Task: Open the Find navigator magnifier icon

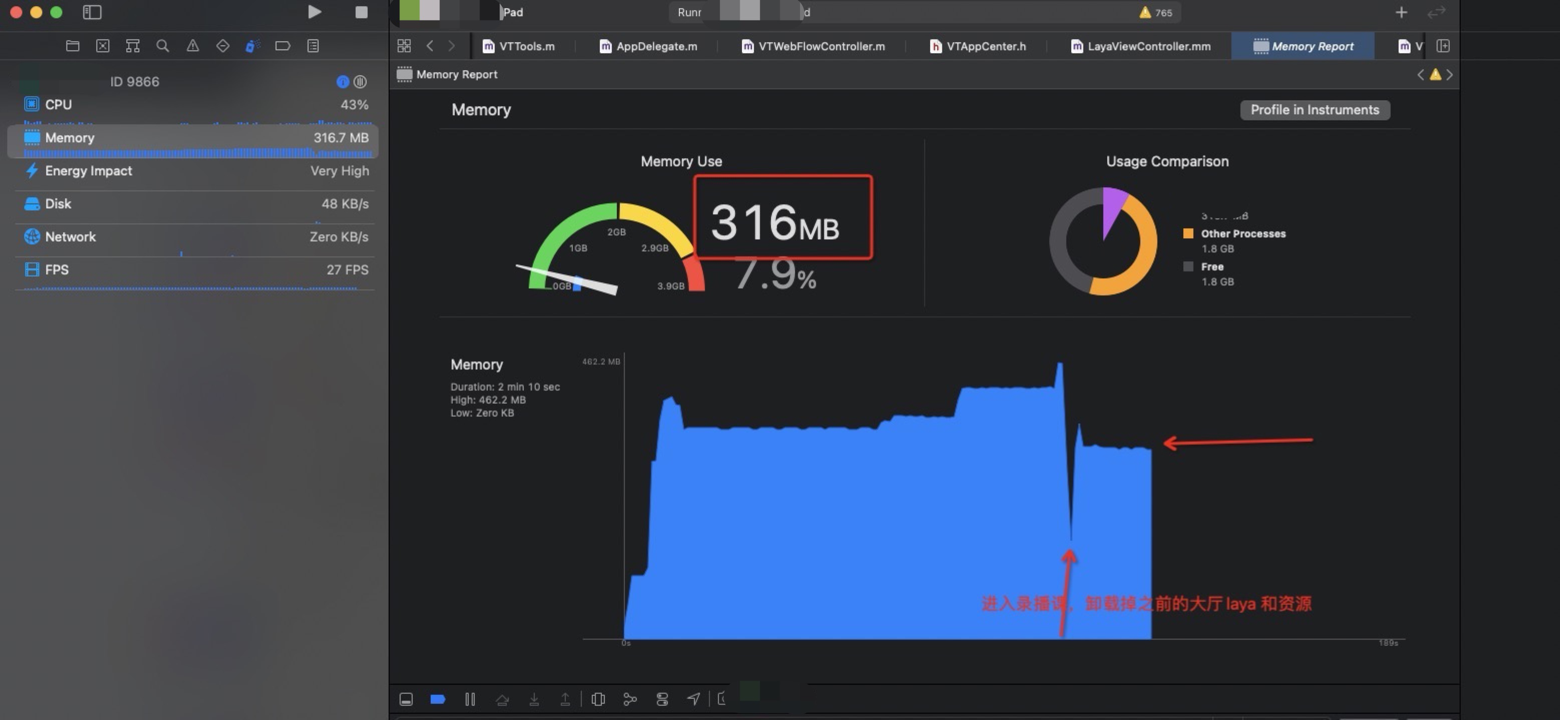Action: point(162,46)
